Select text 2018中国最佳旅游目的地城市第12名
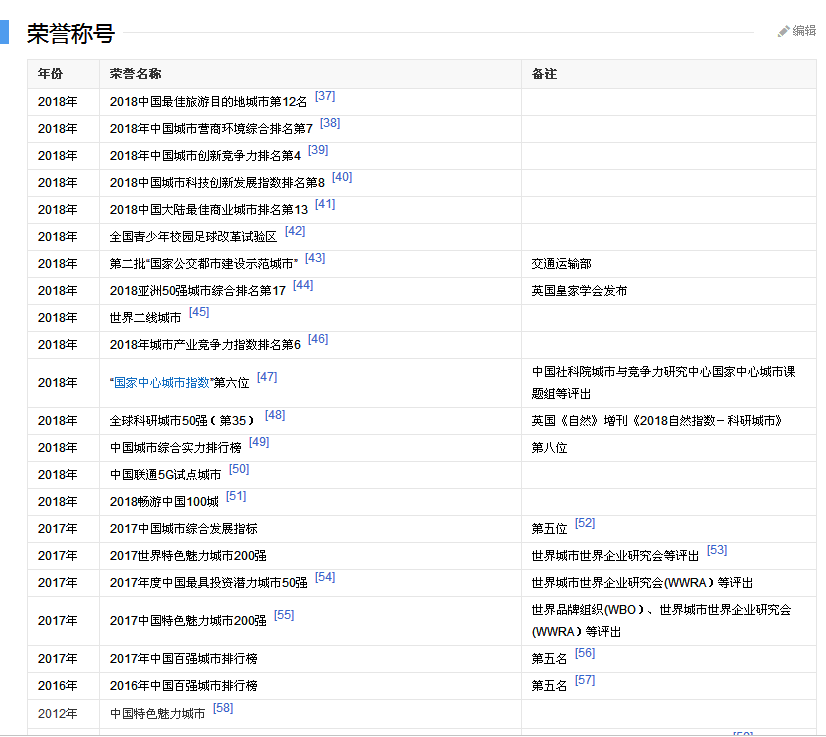 coord(208,102)
